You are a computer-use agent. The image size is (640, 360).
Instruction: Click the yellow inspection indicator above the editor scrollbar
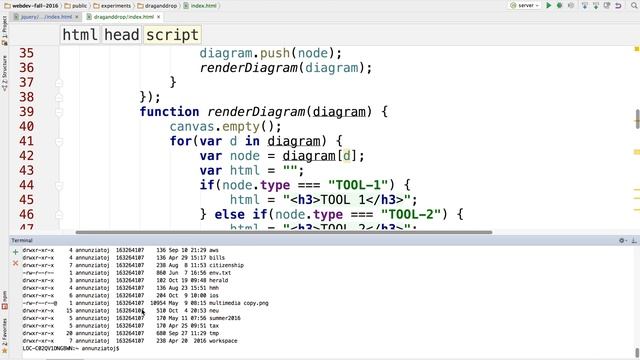(636, 49)
